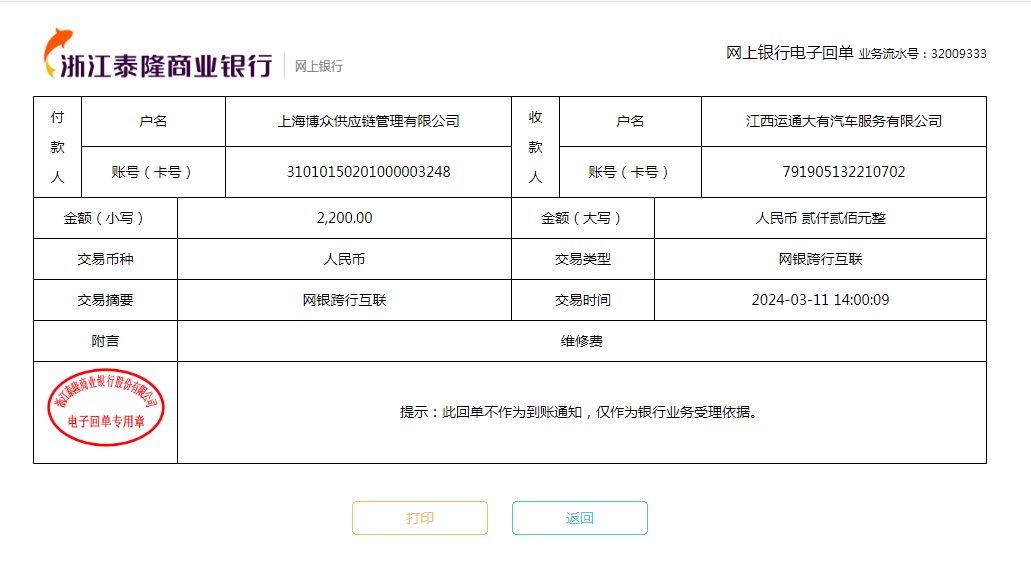Click payee account number 791905132210702
The width and height of the screenshot is (1031, 579).
[843, 172]
